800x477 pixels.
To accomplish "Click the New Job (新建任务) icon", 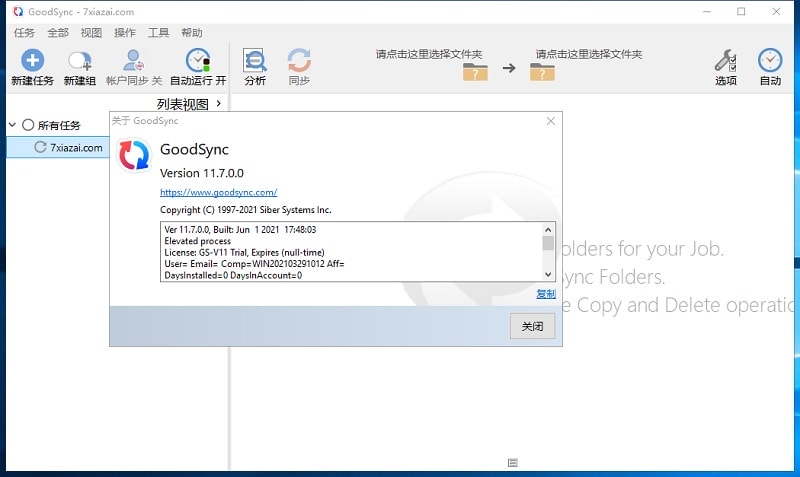I will [32, 61].
